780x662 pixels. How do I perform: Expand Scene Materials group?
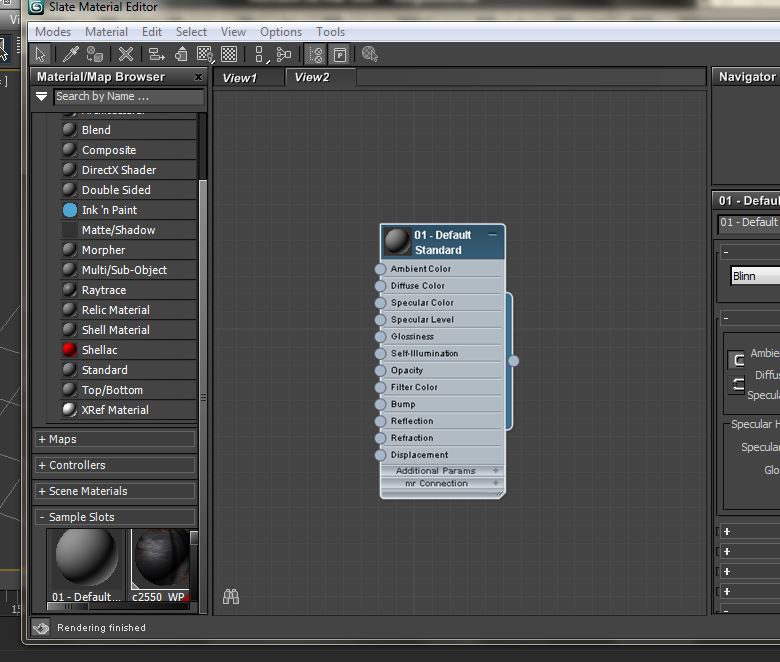pyautogui.click(x=115, y=491)
